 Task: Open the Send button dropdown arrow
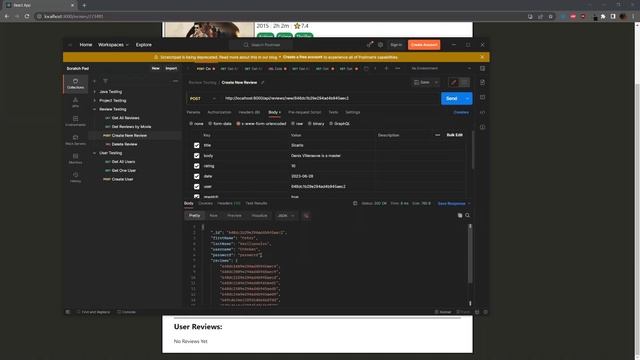coord(467,98)
